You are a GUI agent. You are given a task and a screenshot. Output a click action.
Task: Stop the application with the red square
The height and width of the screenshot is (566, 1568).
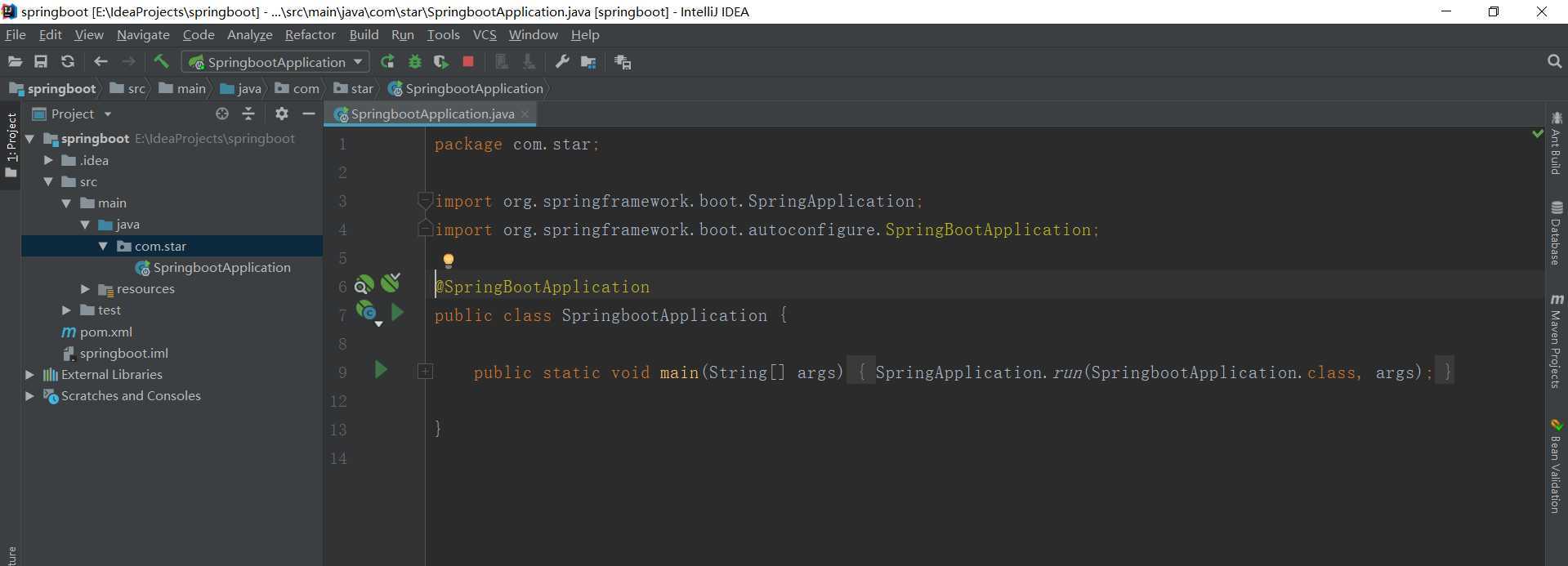(x=468, y=62)
